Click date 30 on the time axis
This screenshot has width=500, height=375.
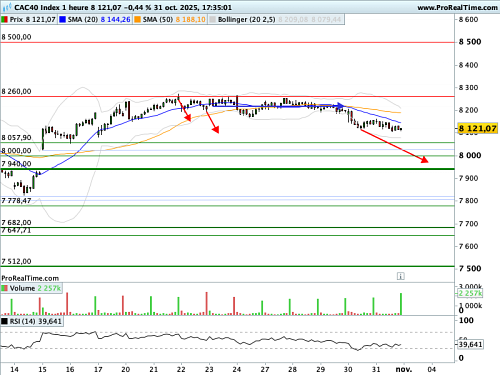pos(348,369)
